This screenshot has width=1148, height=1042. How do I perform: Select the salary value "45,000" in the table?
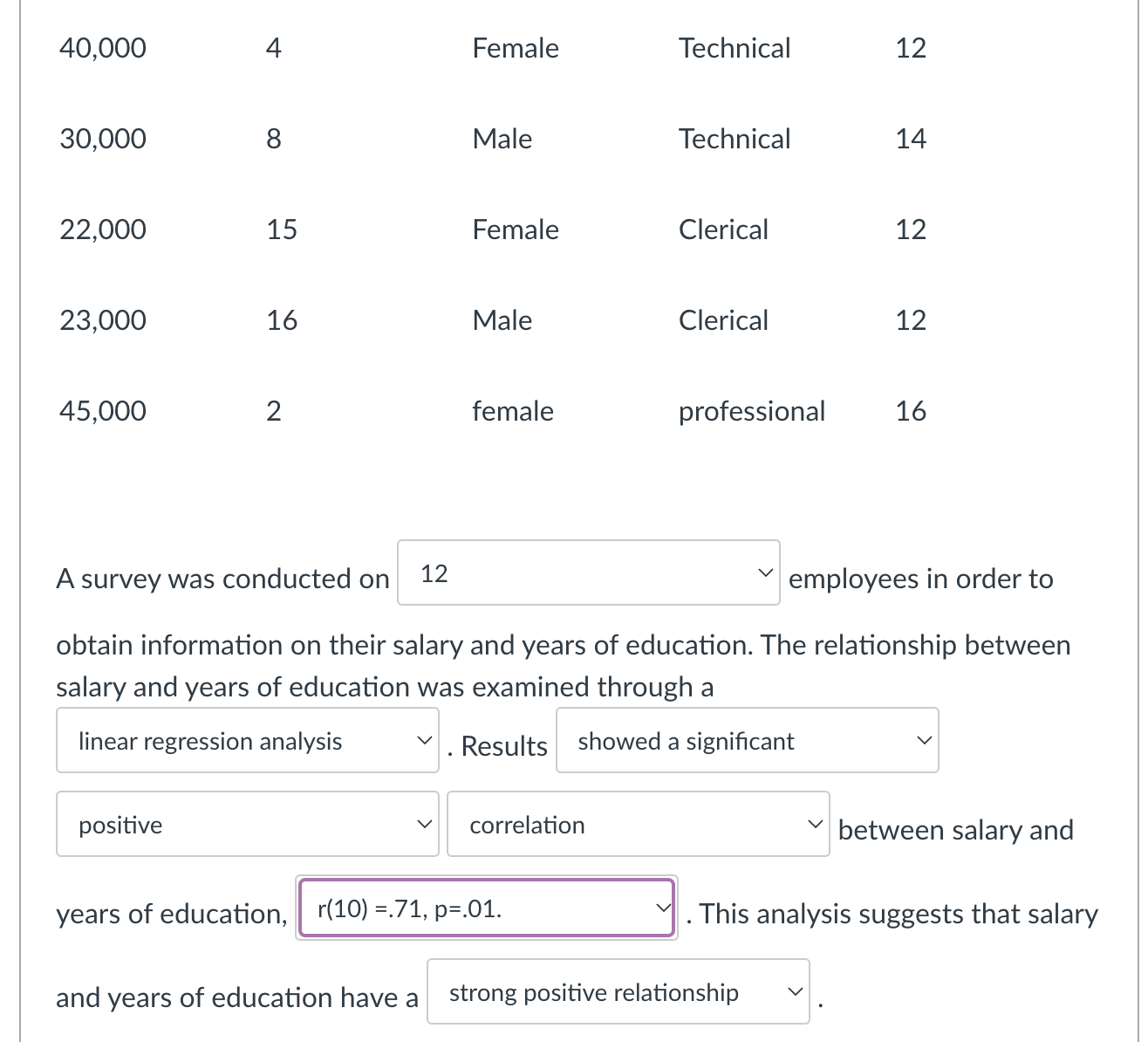click(x=102, y=410)
